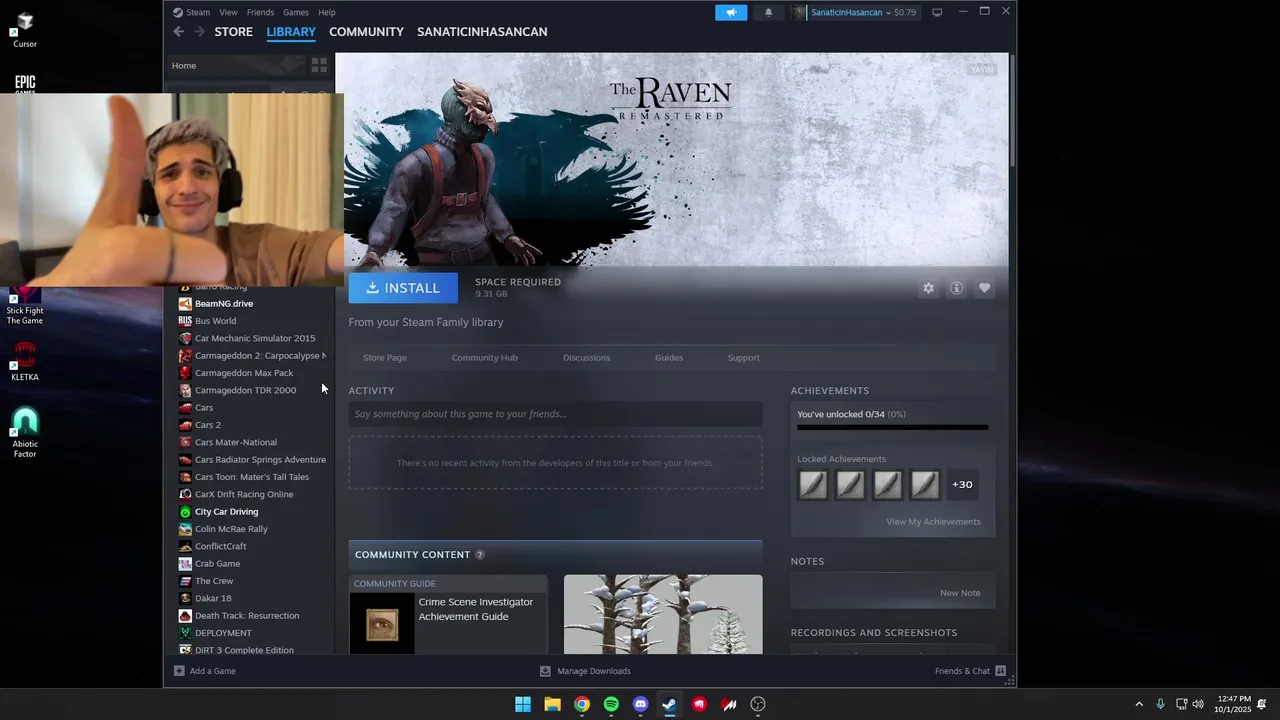Open File Explorer from taskbar
The image size is (1280, 720).
click(x=552, y=704)
